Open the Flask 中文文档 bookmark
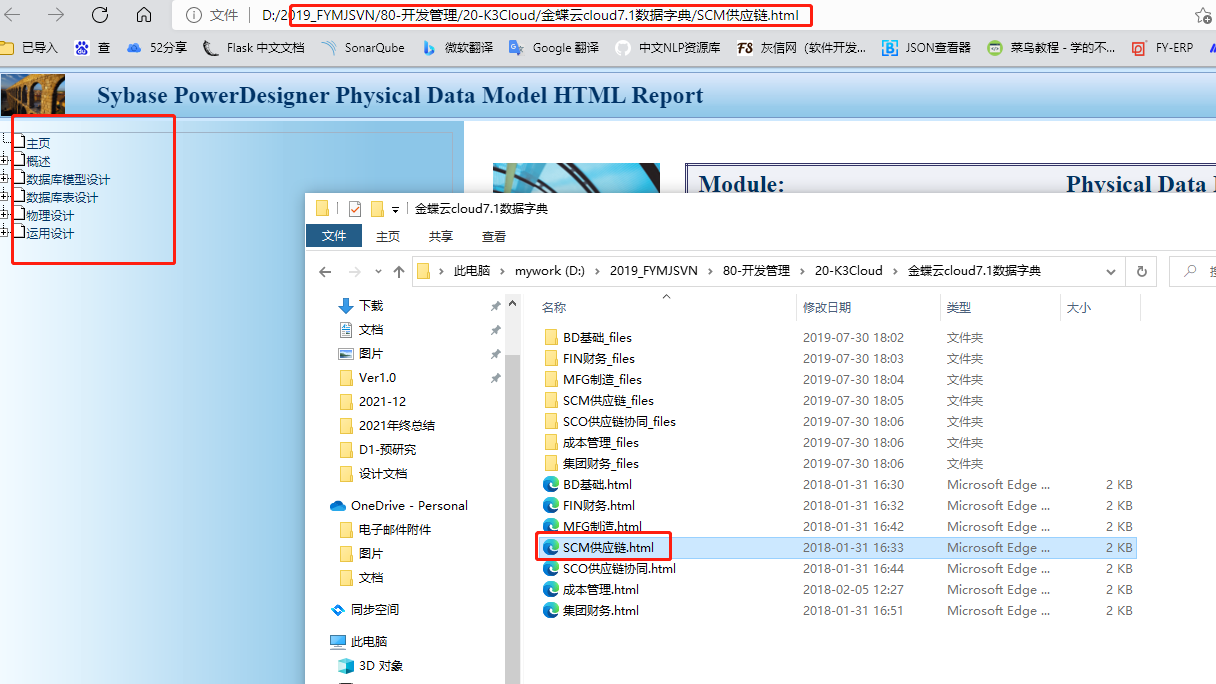1216x684 pixels. (x=254, y=47)
